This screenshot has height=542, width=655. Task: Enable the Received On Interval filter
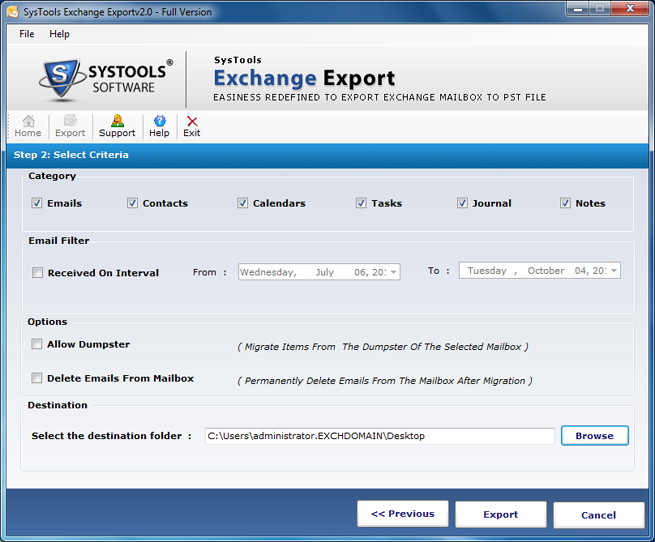37,273
